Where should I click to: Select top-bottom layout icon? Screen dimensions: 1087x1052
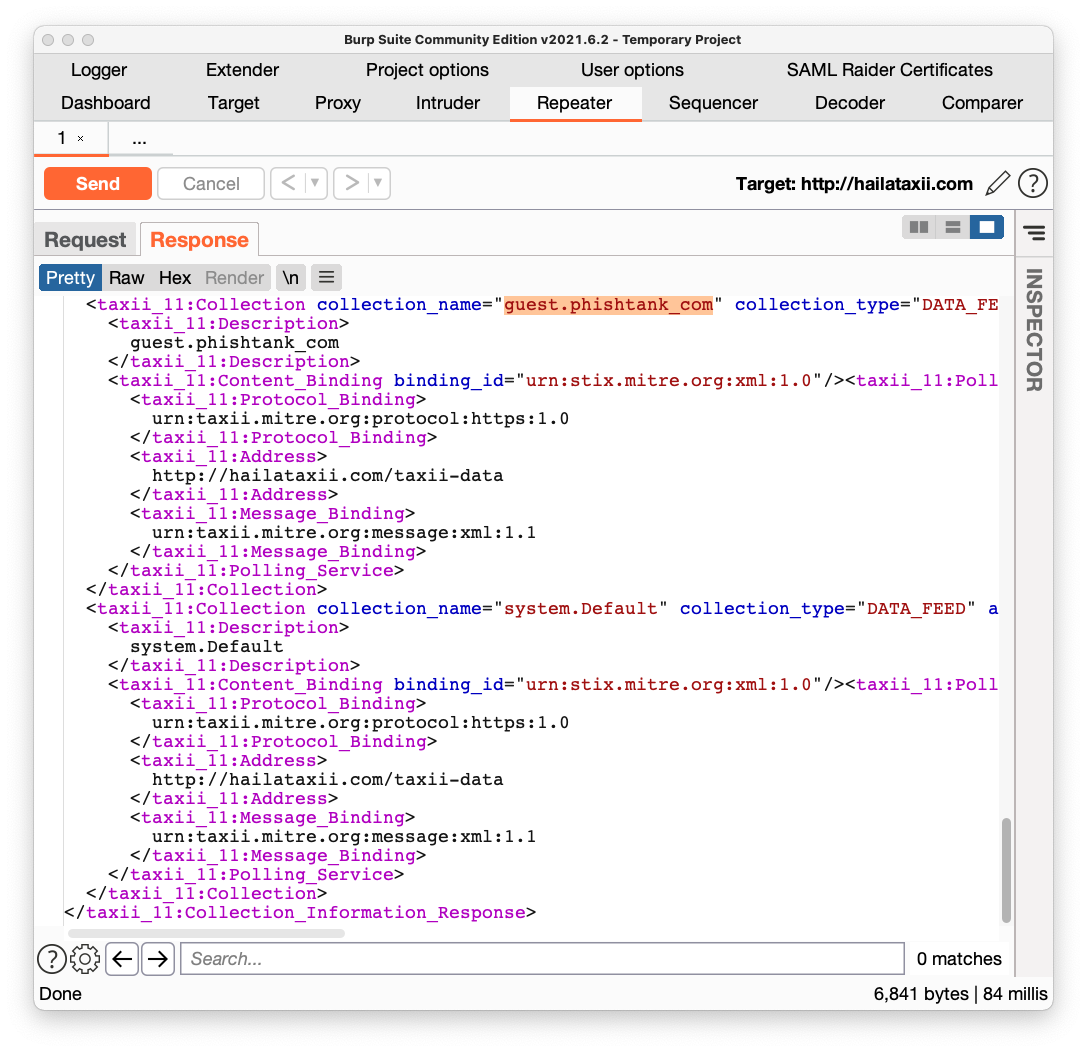(x=953, y=227)
